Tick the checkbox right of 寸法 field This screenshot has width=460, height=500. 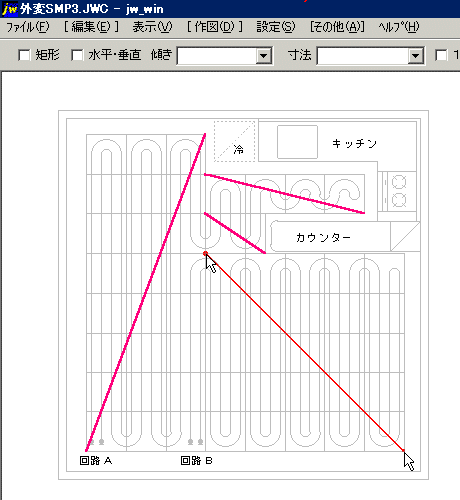point(441,55)
